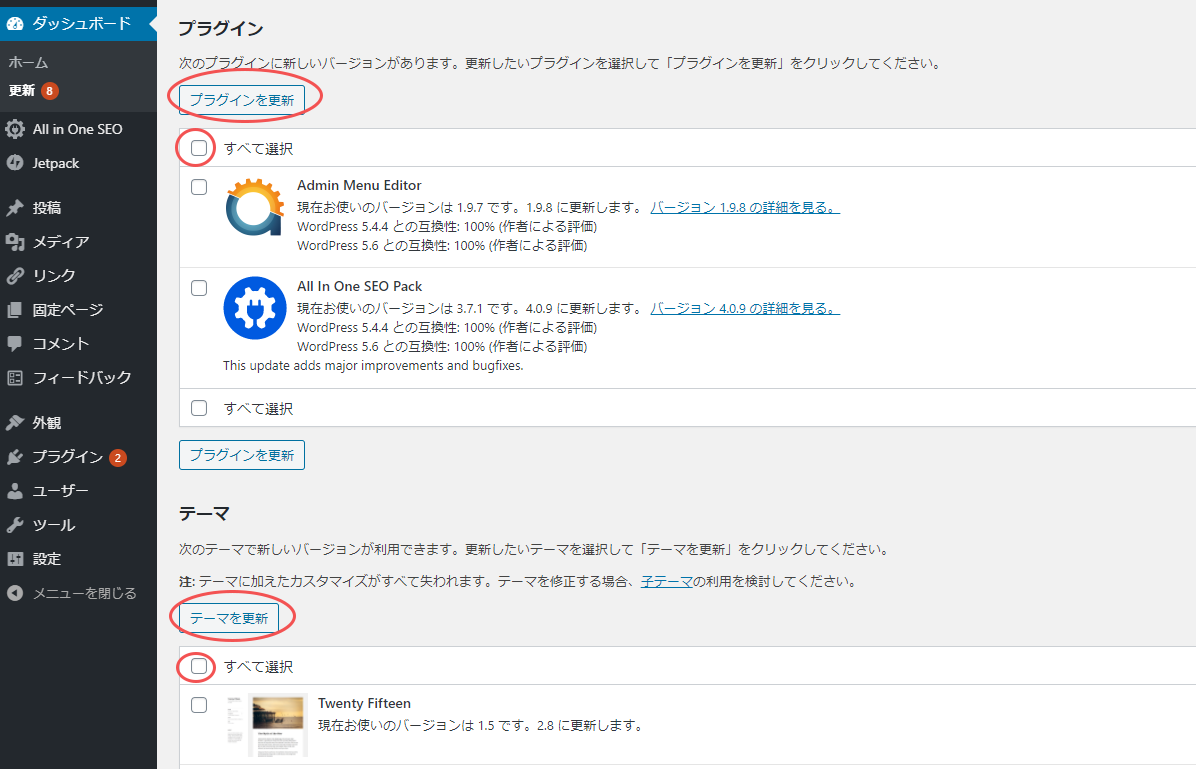Screen dimensions: 1196x769
Task: Click the speech bubble icon beside コメント
Action: click(15, 343)
